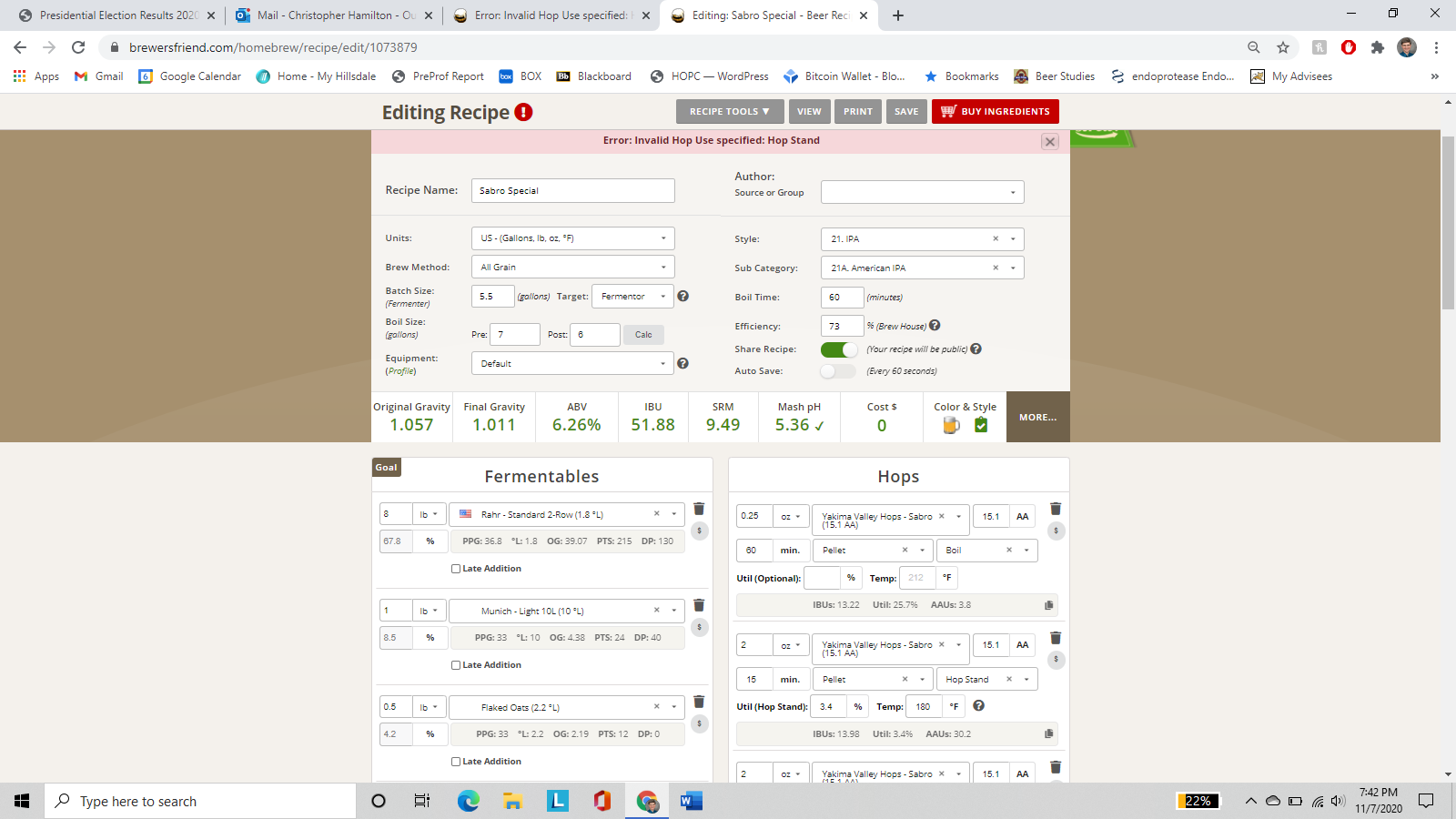Open the Author Source or Group dropdown
This screenshot has width=1456, height=819.
point(923,192)
